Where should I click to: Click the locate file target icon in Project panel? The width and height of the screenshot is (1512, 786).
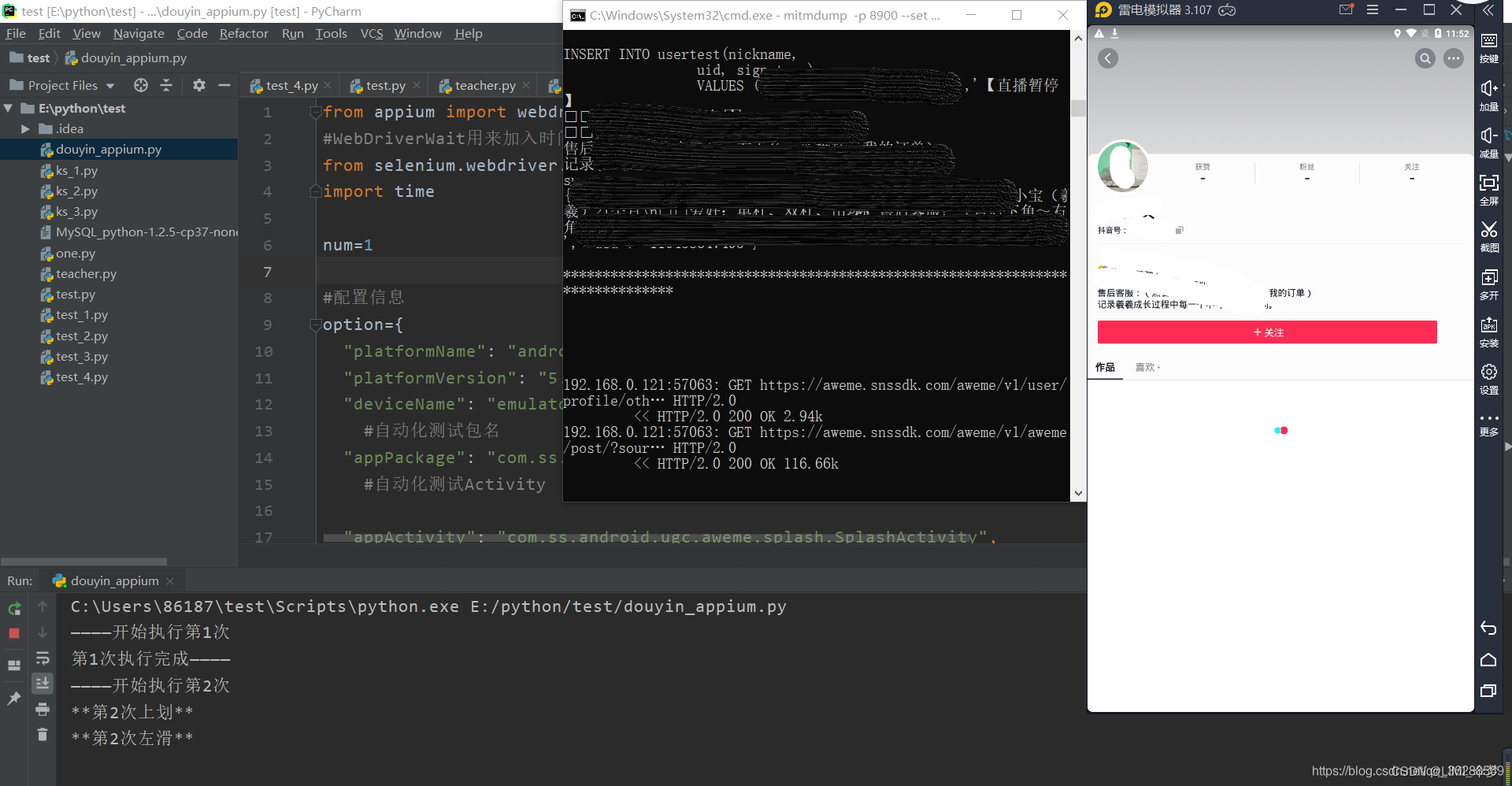tap(141, 85)
